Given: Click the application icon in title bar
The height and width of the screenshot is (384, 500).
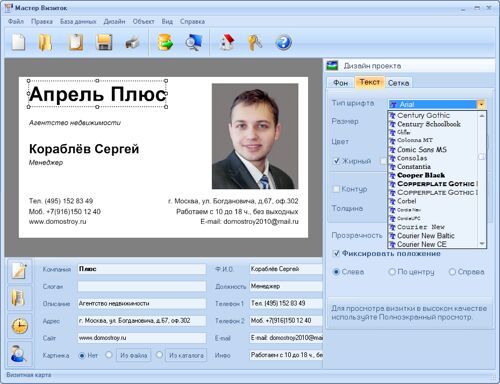Looking at the screenshot, I should pyautogui.click(x=9, y=8).
